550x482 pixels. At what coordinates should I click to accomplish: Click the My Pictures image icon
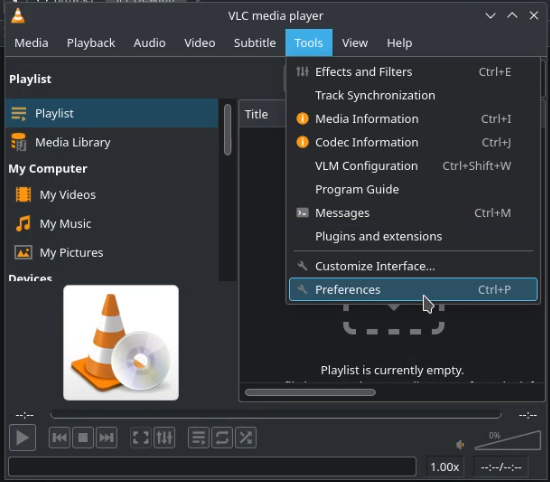[x=23, y=253]
